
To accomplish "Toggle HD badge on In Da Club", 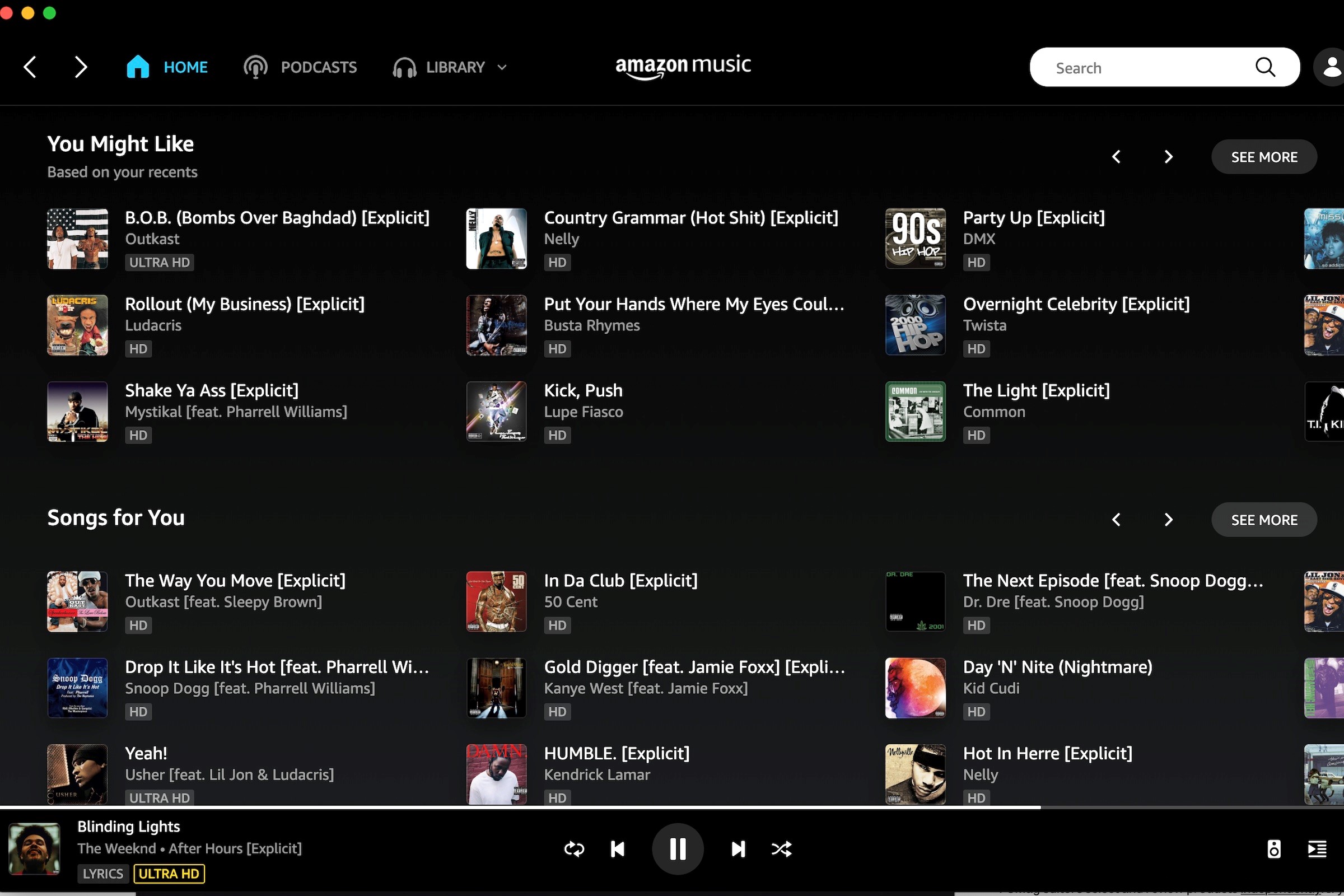I will tap(556, 625).
